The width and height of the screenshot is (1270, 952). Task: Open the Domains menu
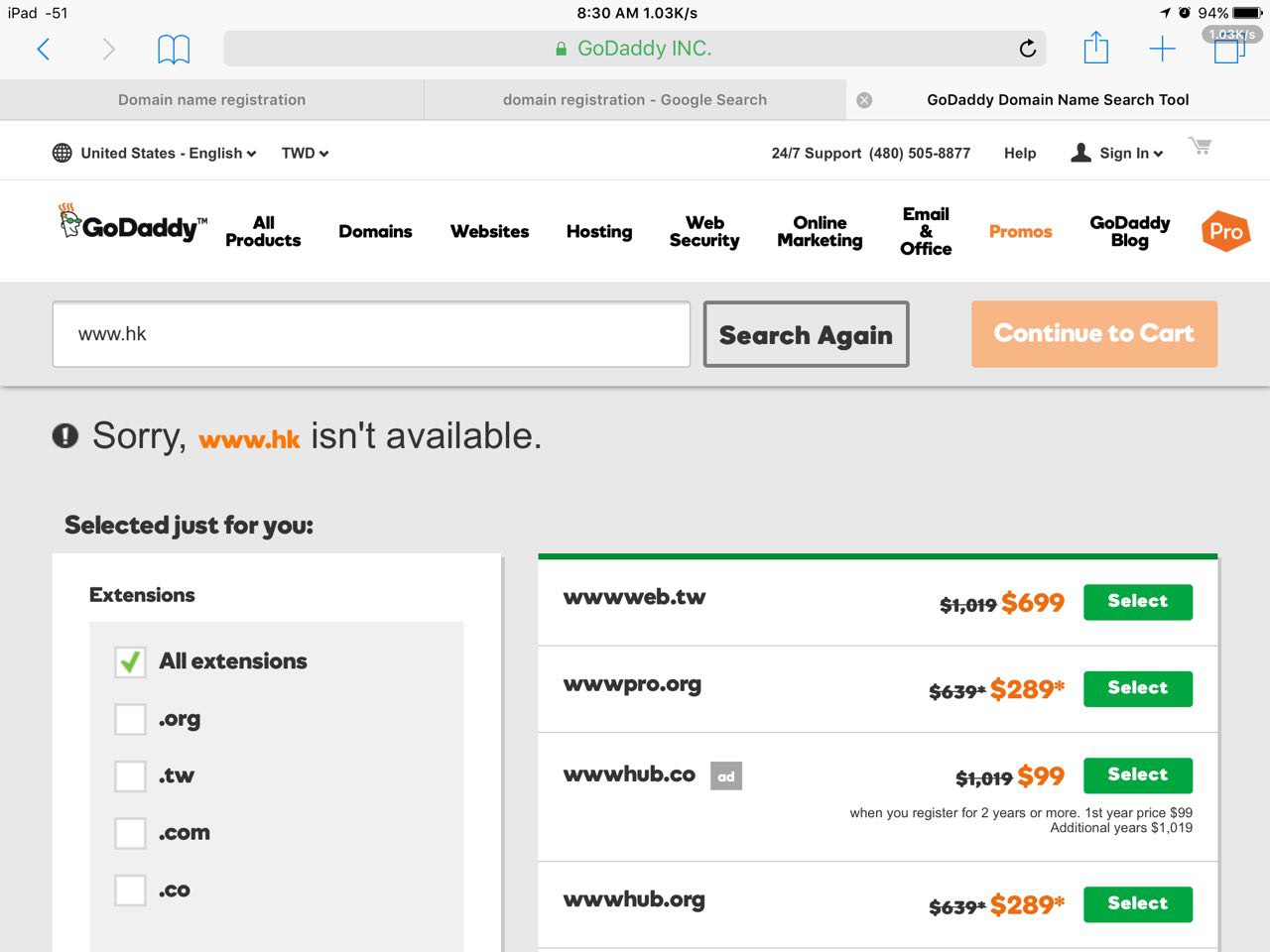point(375,231)
